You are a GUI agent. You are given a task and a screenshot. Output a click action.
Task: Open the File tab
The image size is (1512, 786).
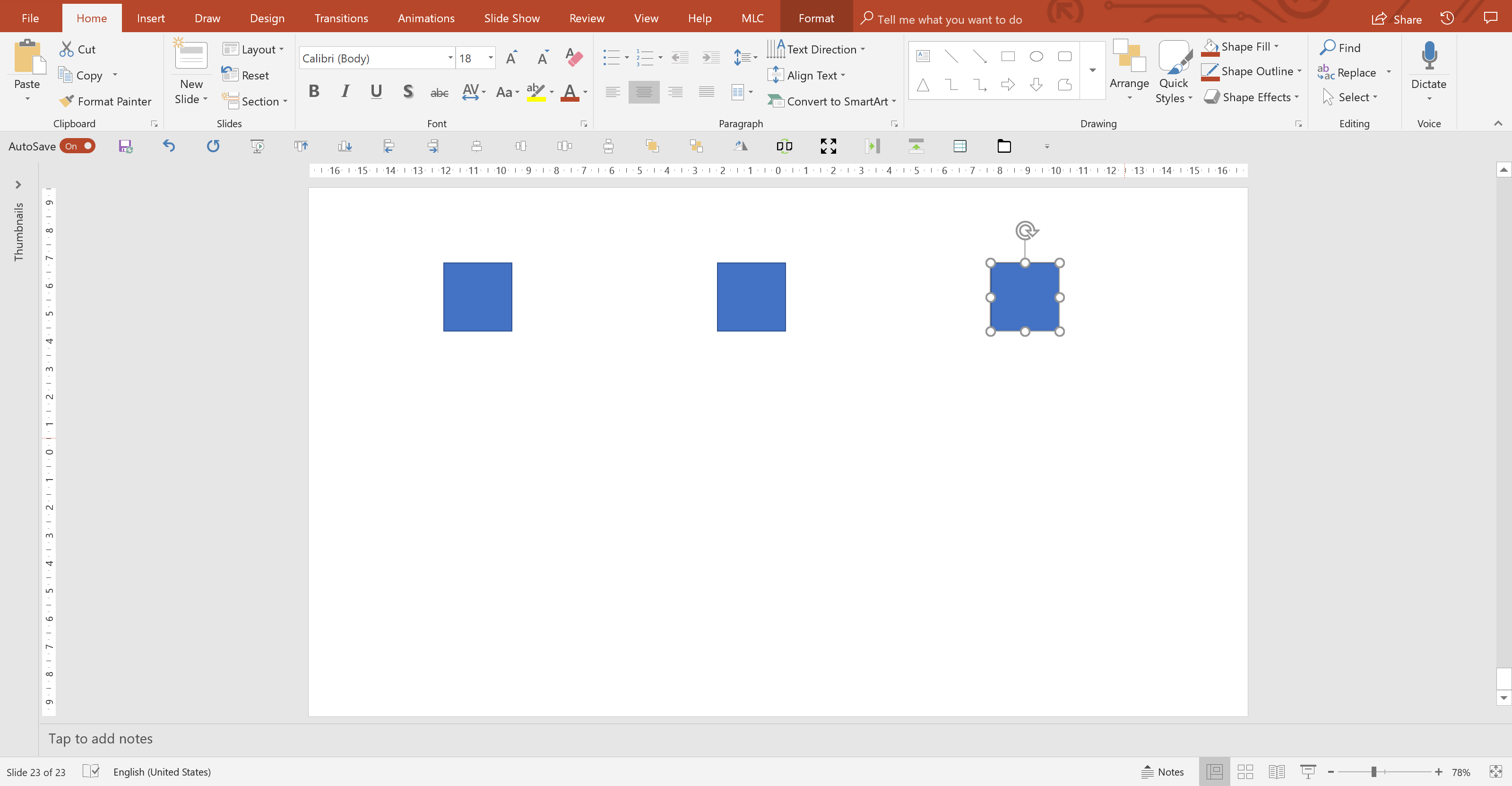tap(30, 18)
